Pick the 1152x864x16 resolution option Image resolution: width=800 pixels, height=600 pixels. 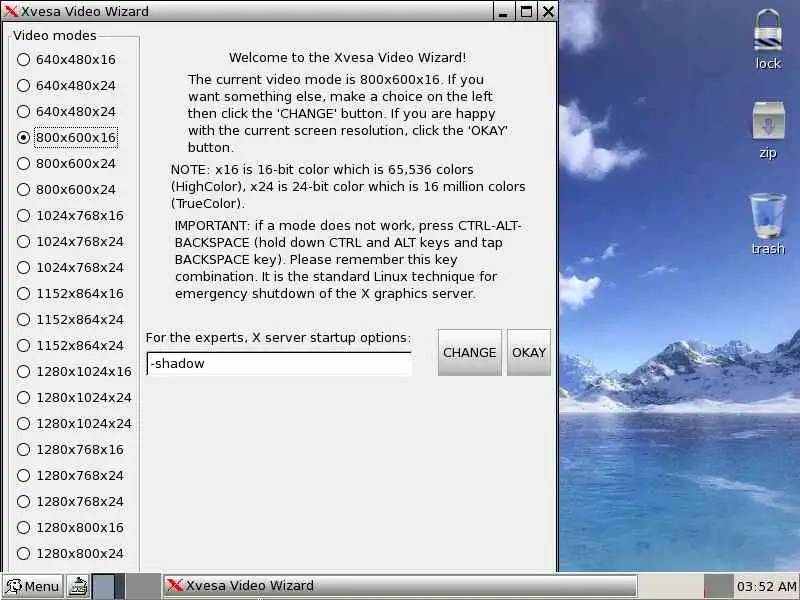click(x=70, y=294)
